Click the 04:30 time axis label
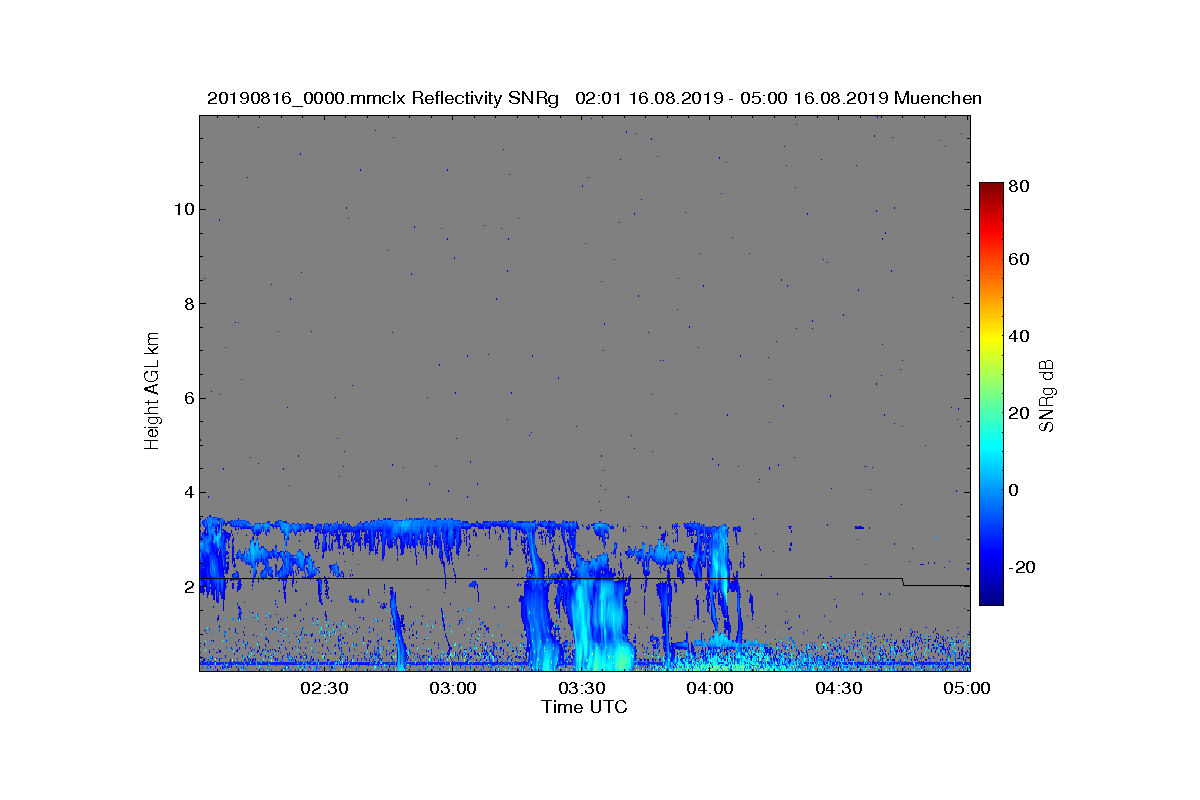 tap(839, 688)
